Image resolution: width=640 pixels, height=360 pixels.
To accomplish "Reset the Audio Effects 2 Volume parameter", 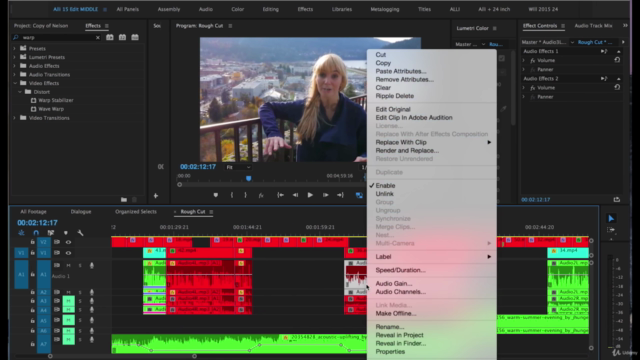I will tap(617, 87).
